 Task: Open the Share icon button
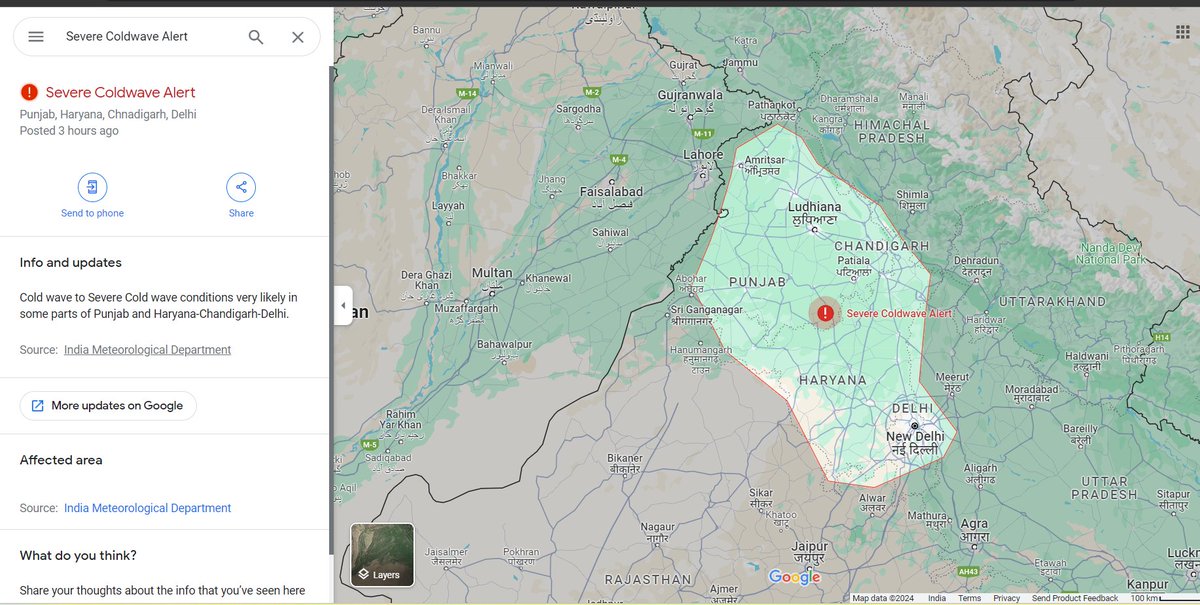pyautogui.click(x=241, y=187)
